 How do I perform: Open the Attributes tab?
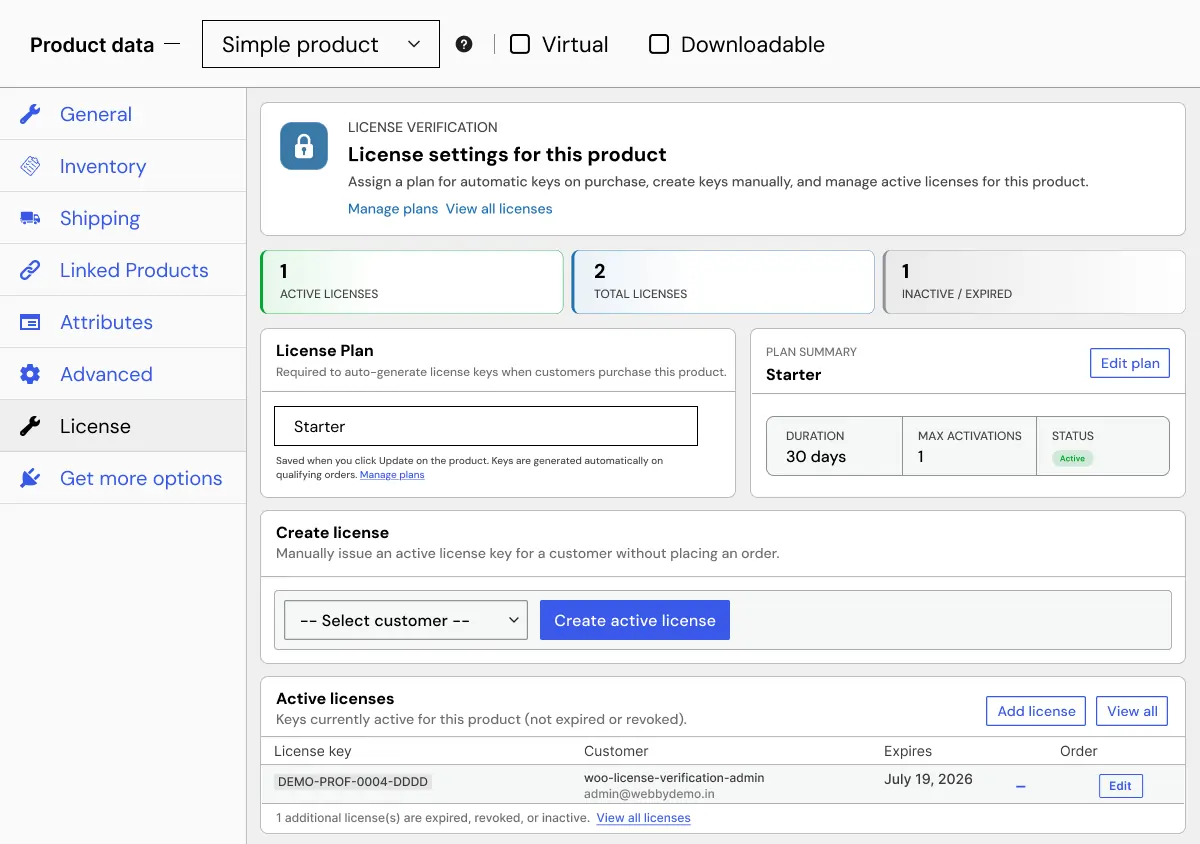click(123, 322)
